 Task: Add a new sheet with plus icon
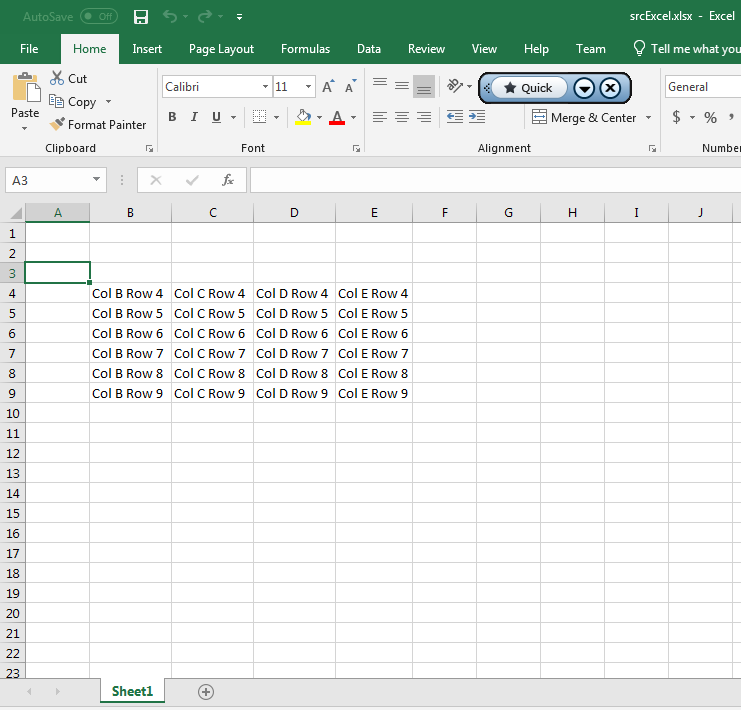coord(206,692)
